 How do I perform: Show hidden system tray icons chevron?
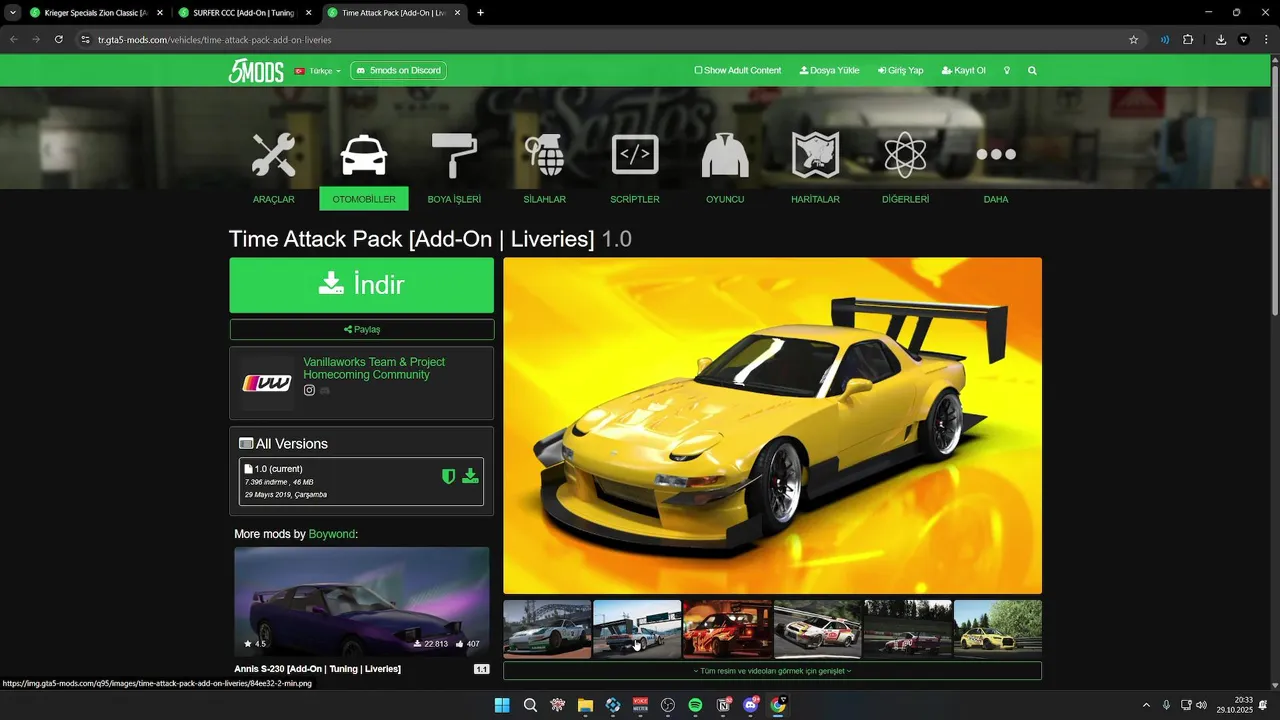click(x=1146, y=705)
